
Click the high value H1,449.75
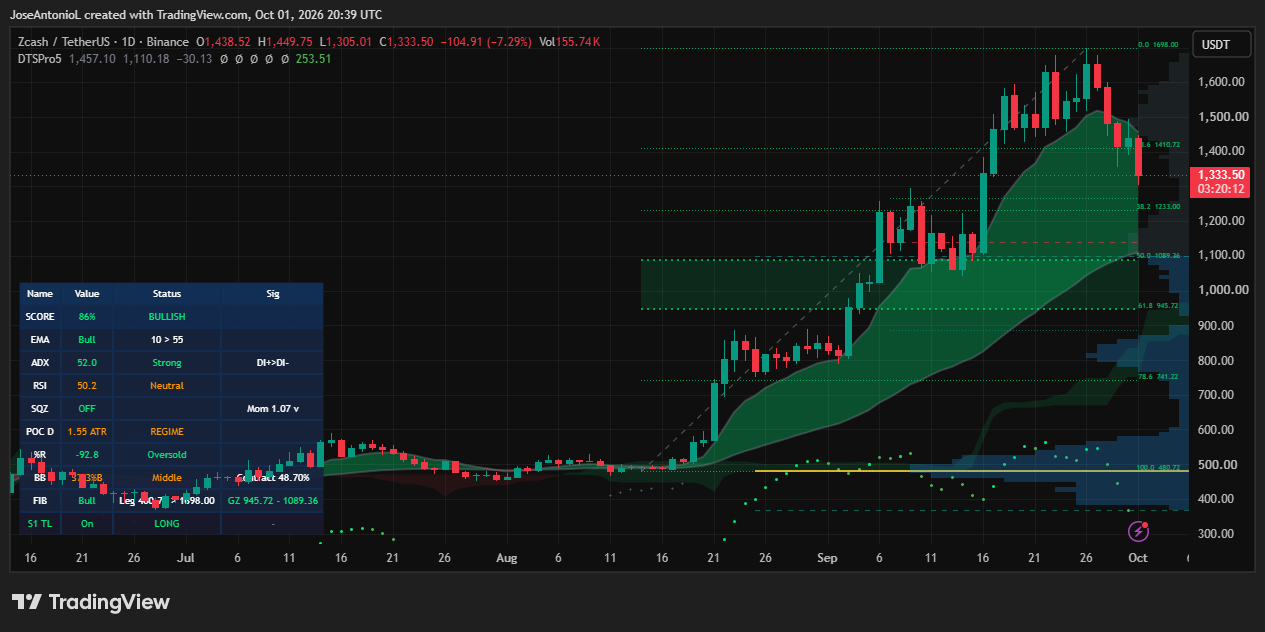click(x=285, y=42)
